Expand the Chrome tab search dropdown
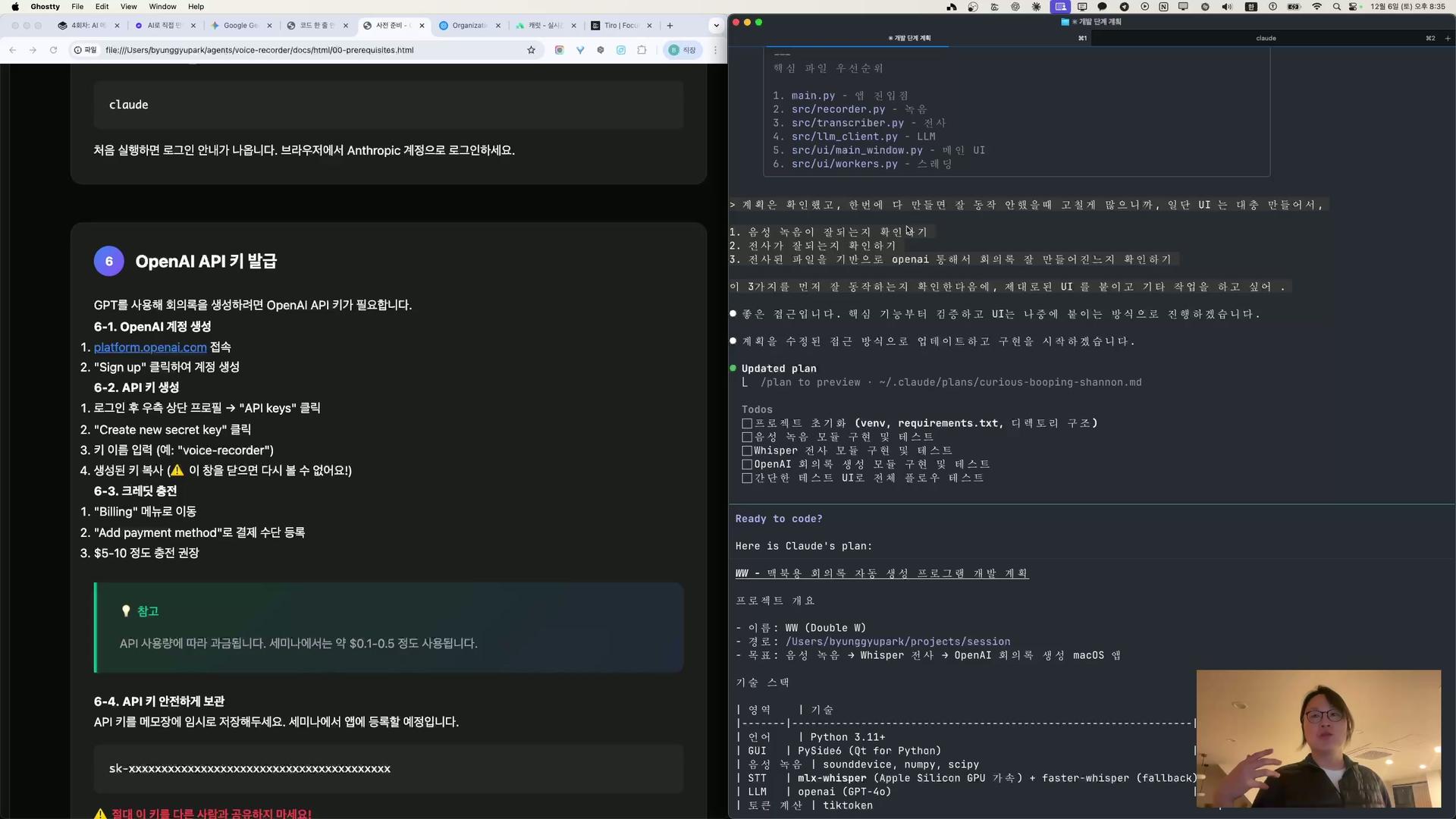 (716, 26)
